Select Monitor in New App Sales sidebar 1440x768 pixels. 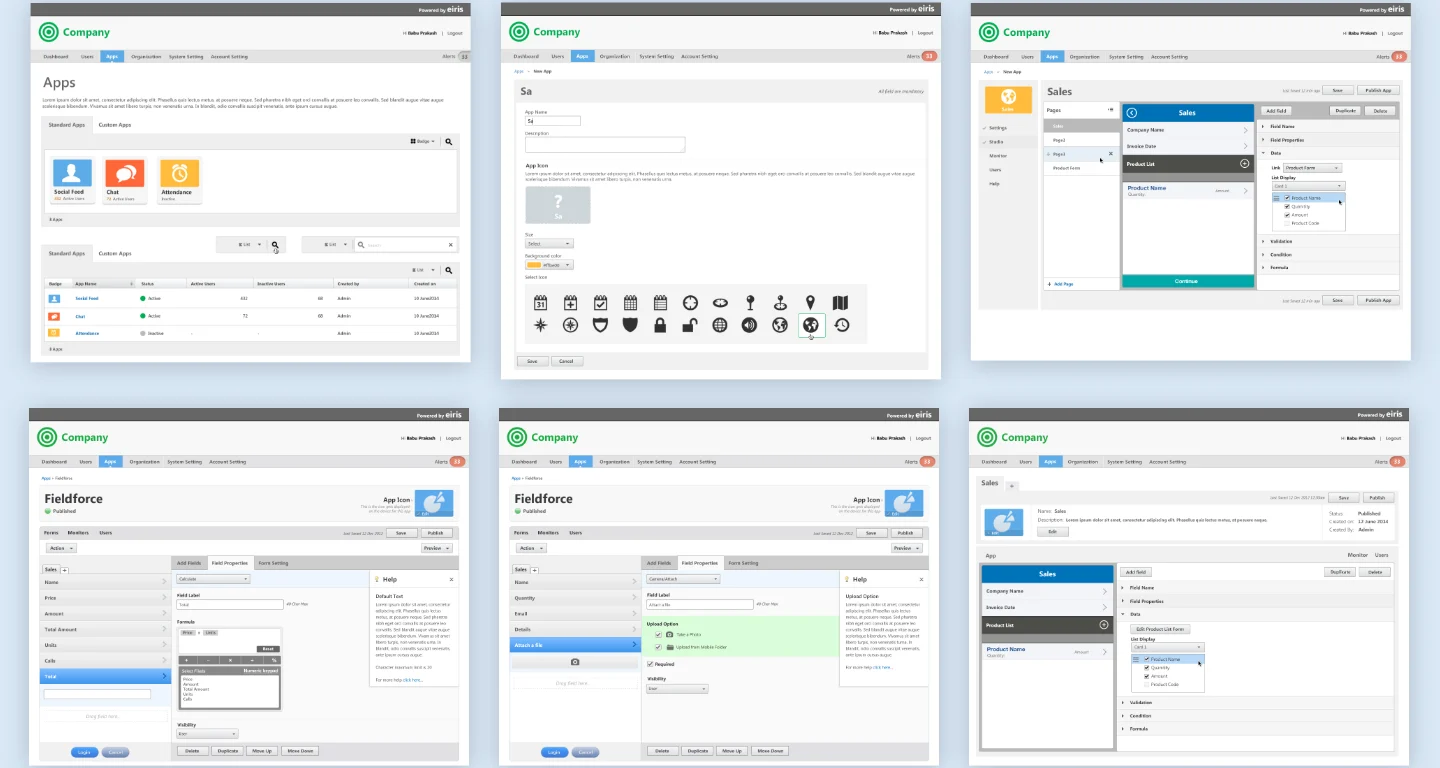pos(998,156)
